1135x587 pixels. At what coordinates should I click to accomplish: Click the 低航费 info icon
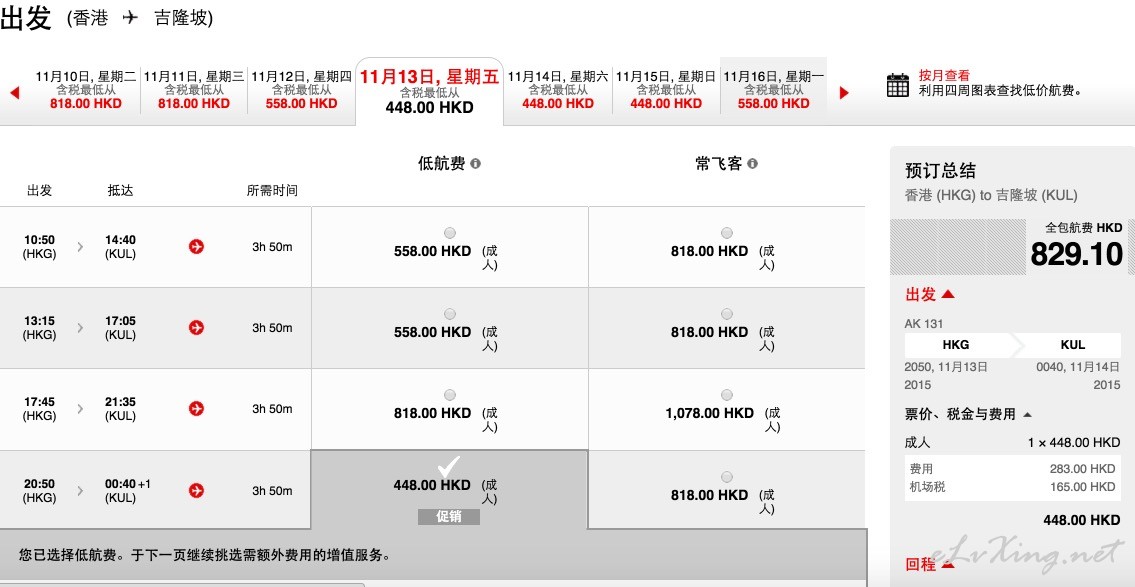476,164
